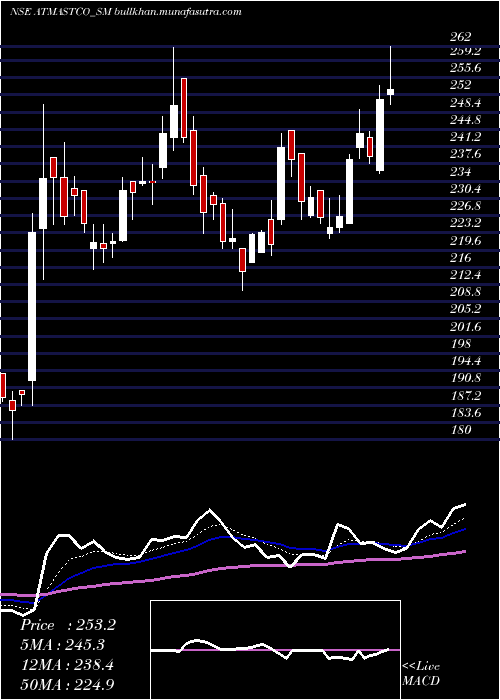Click the 190.8 price axis label
500x700 pixels.
(x=466, y=379)
